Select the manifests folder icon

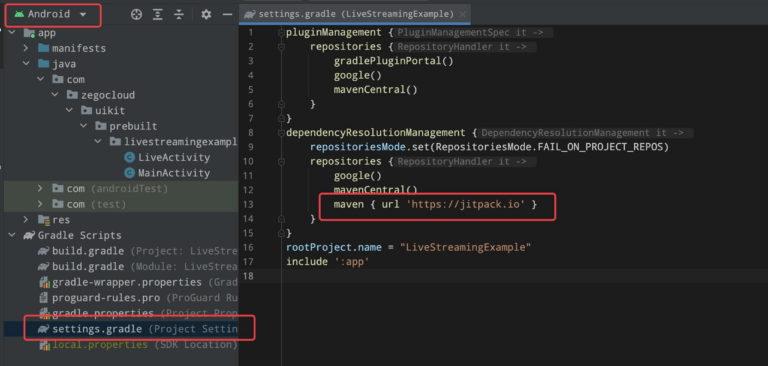click(44, 49)
